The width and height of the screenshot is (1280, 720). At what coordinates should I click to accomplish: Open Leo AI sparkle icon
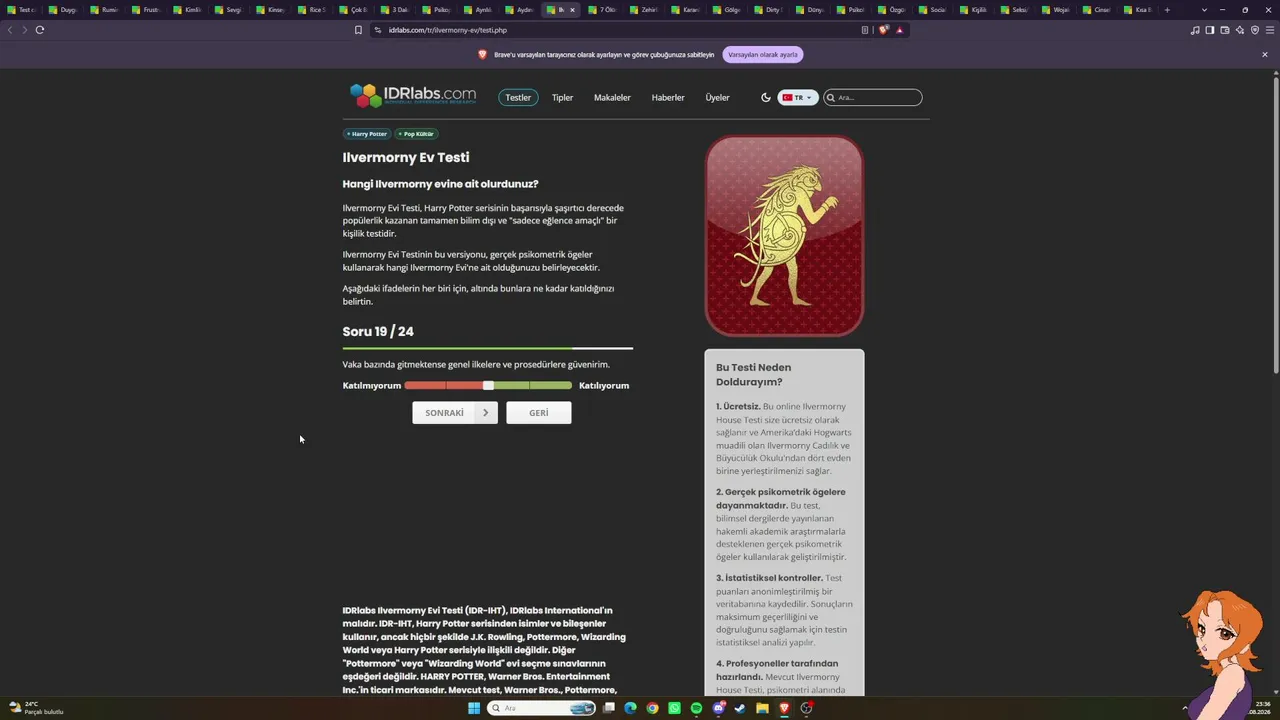click(1240, 30)
